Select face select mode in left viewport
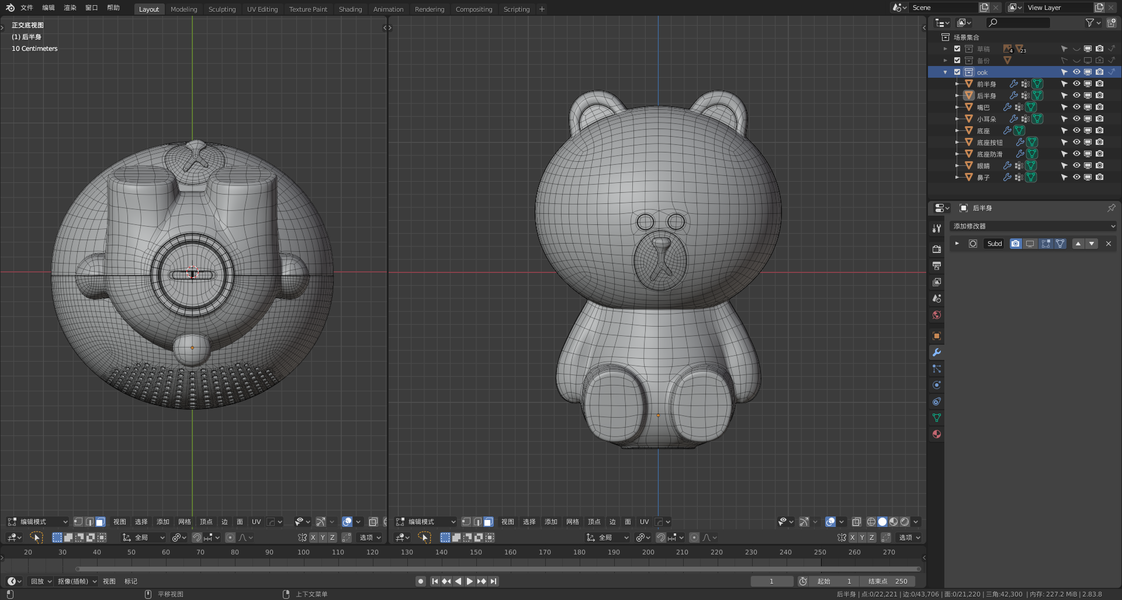Screen dimensions: 1122x600 (x=100, y=522)
